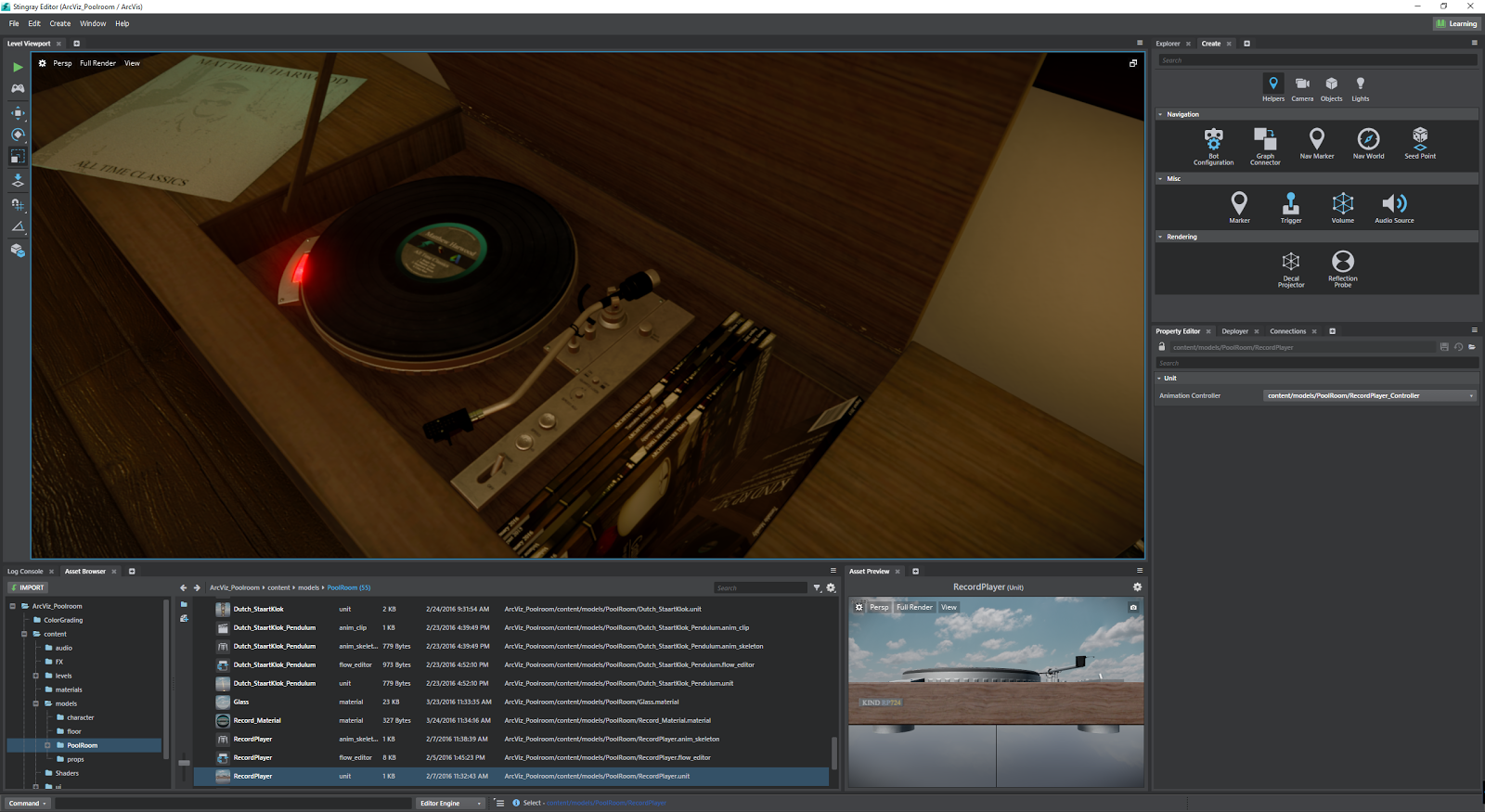The image size is (1485, 812).
Task: Collapse the content folder in asset tree
Action: click(24, 634)
